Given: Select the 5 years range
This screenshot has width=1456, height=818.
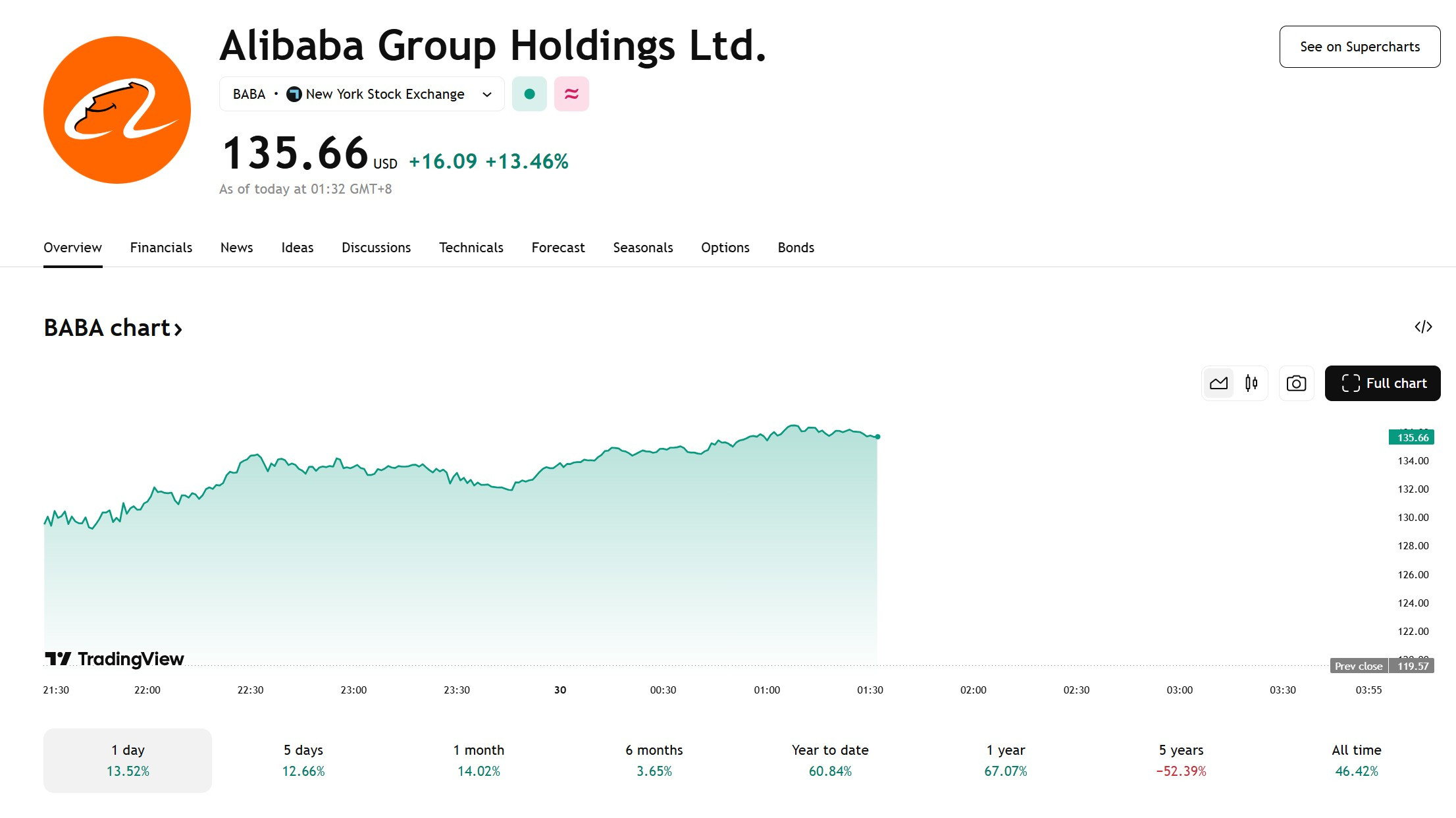Looking at the screenshot, I should coord(1181,760).
